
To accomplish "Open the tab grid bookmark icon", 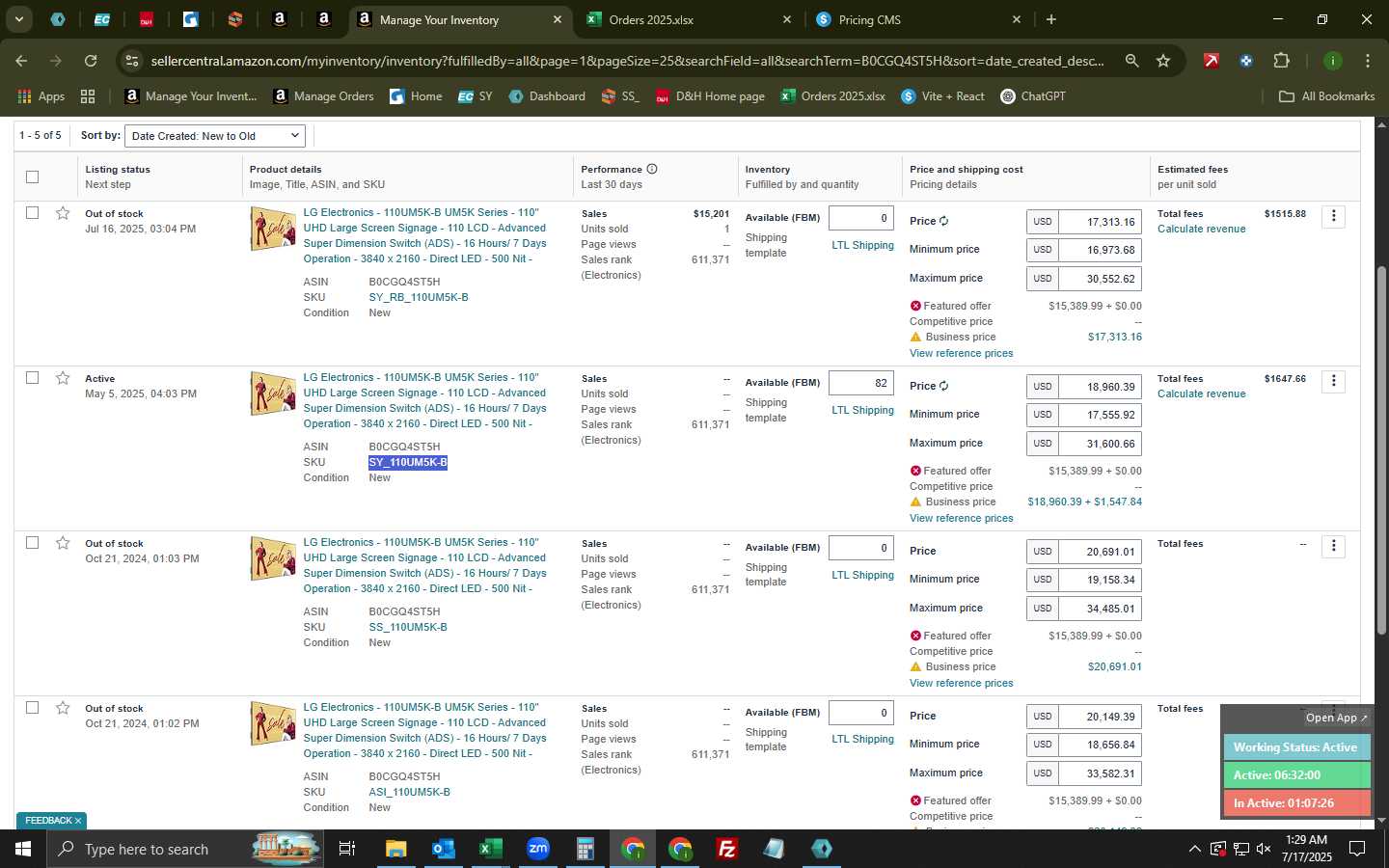I will pyautogui.click(x=88, y=96).
